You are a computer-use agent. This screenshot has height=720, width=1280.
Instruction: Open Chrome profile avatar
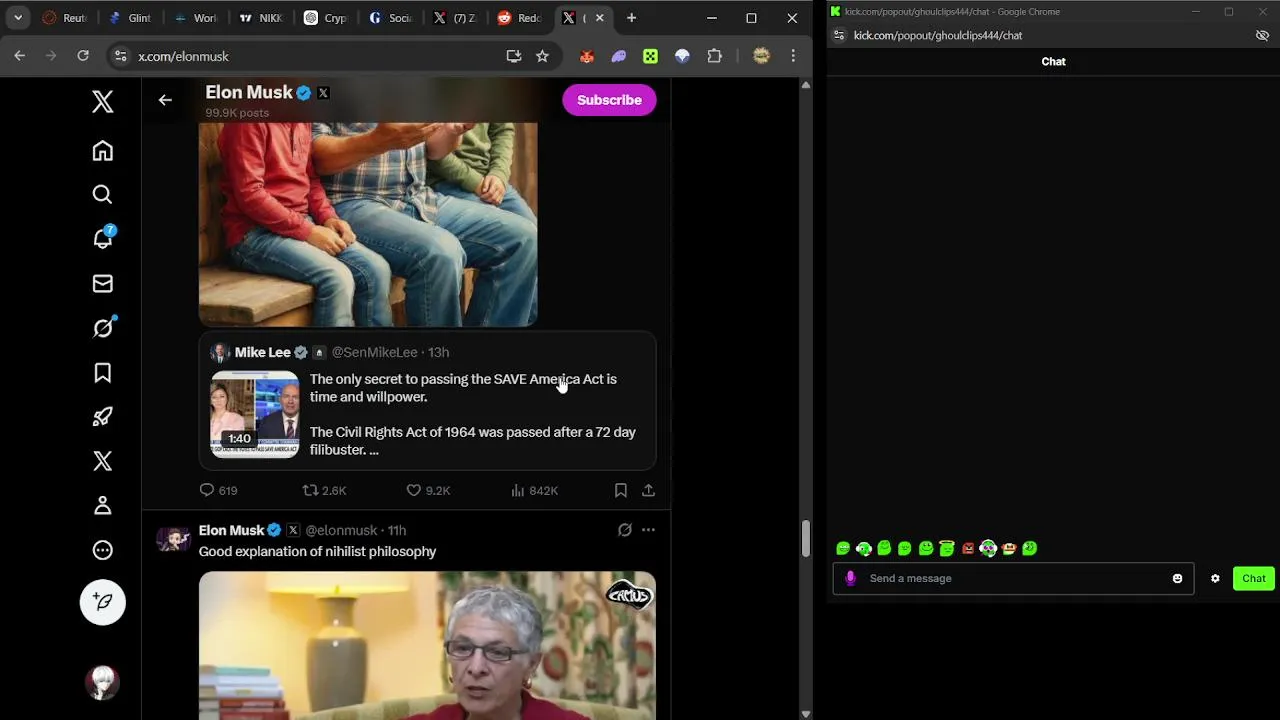tap(761, 56)
